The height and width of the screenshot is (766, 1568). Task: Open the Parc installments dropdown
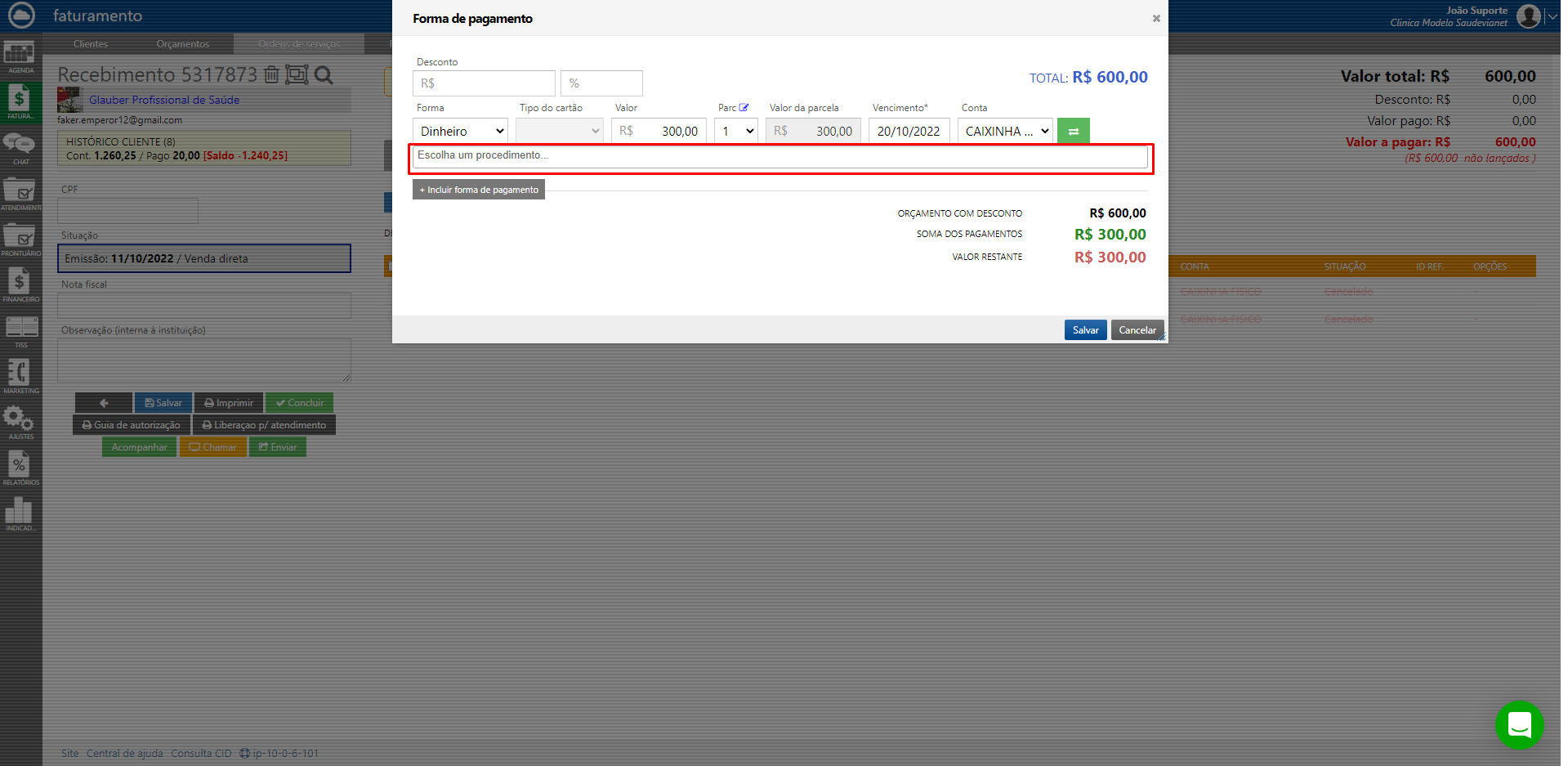[x=736, y=131]
